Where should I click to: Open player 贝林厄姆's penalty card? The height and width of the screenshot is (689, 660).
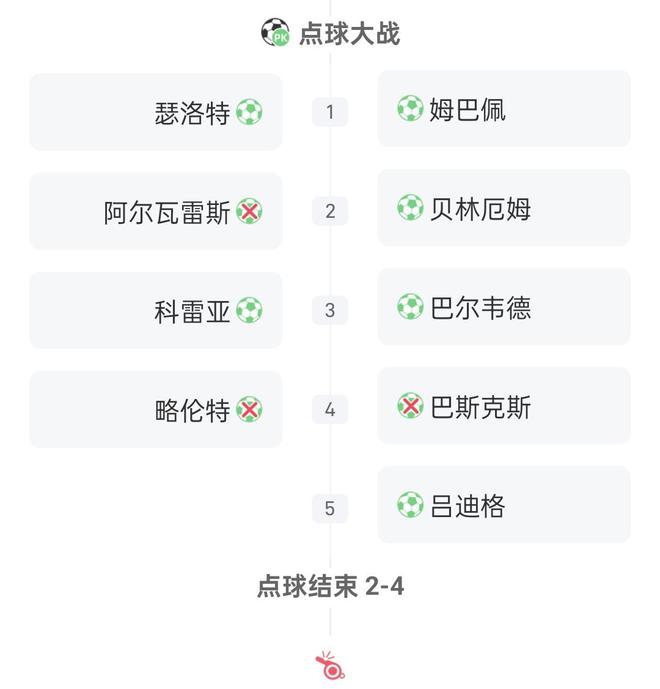click(504, 208)
